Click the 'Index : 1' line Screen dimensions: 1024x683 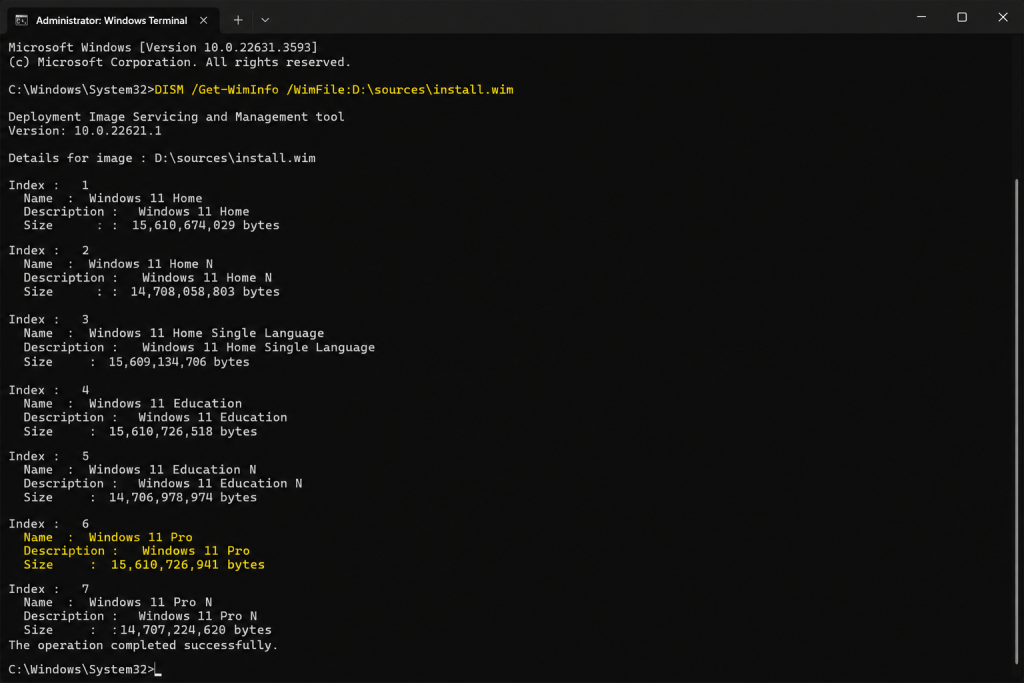[48, 185]
